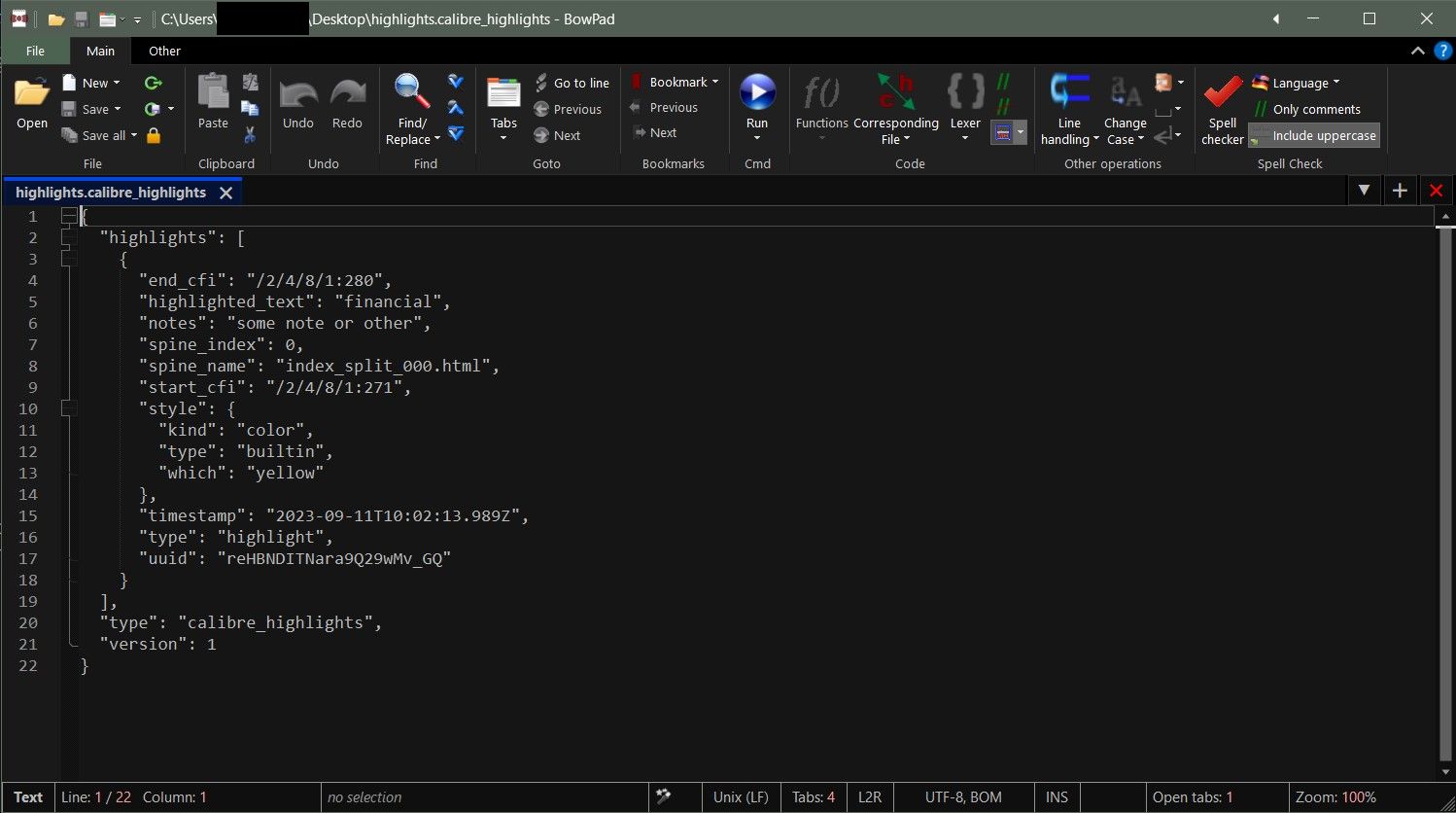Screen dimensions: 1456x813
Task: Click the Undo arrow icon
Action: [x=297, y=95]
